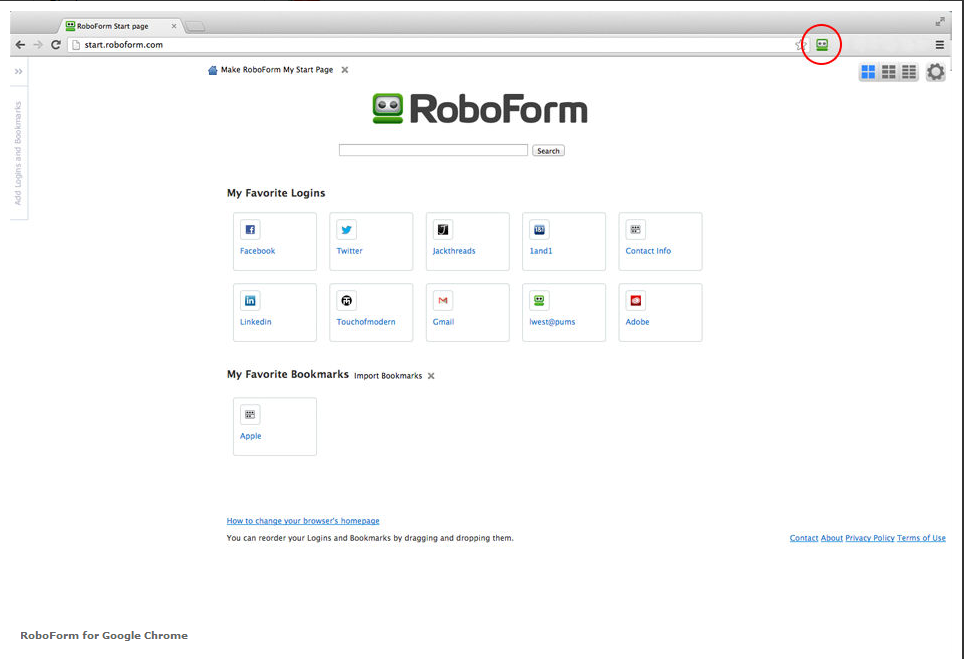Image resolution: width=964 pixels, height=659 pixels.
Task: Open the Facebook login tile
Action: [275, 242]
